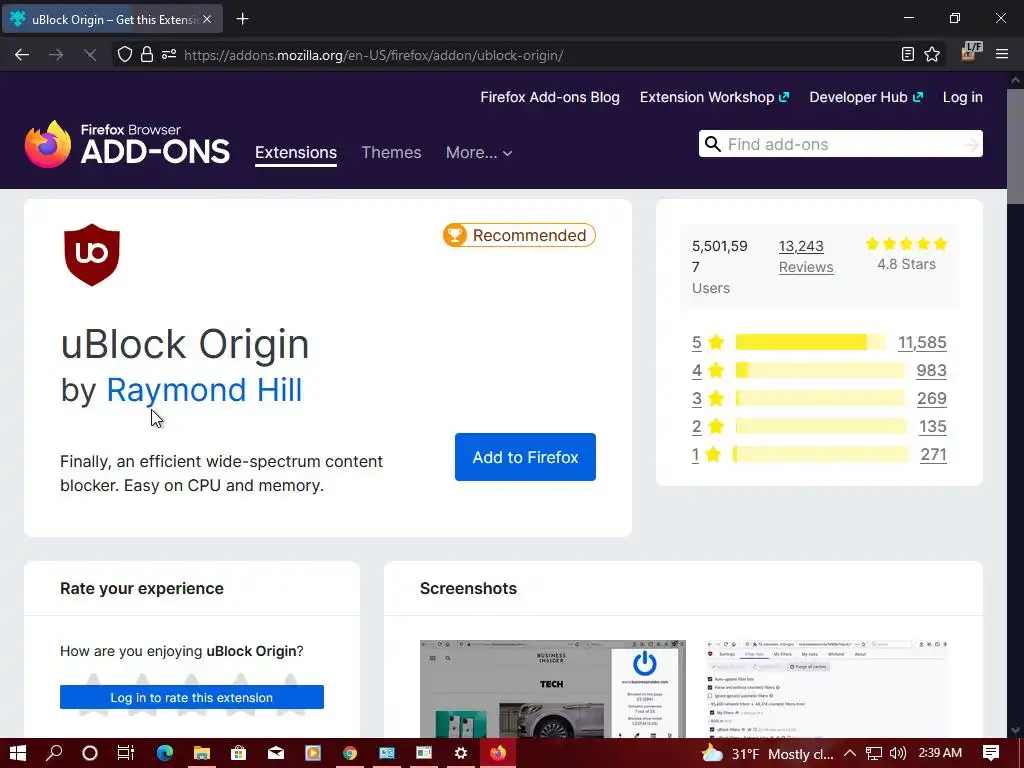Click the weather 31°F widget
This screenshot has width=1024, height=768.
[767, 754]
